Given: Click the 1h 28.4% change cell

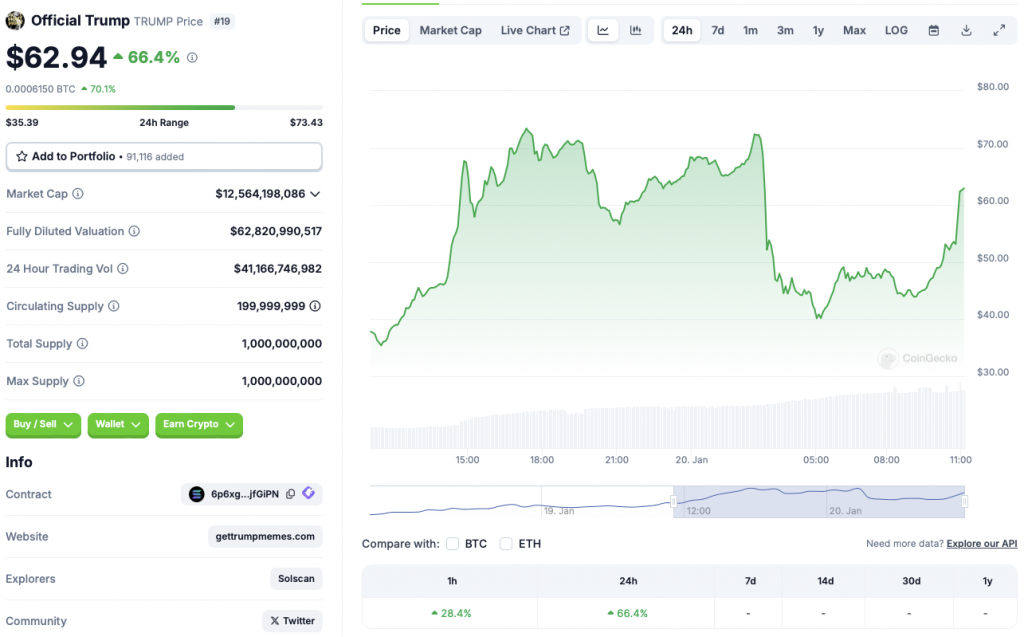Looking at the screenshot, I should pos(450,613).
